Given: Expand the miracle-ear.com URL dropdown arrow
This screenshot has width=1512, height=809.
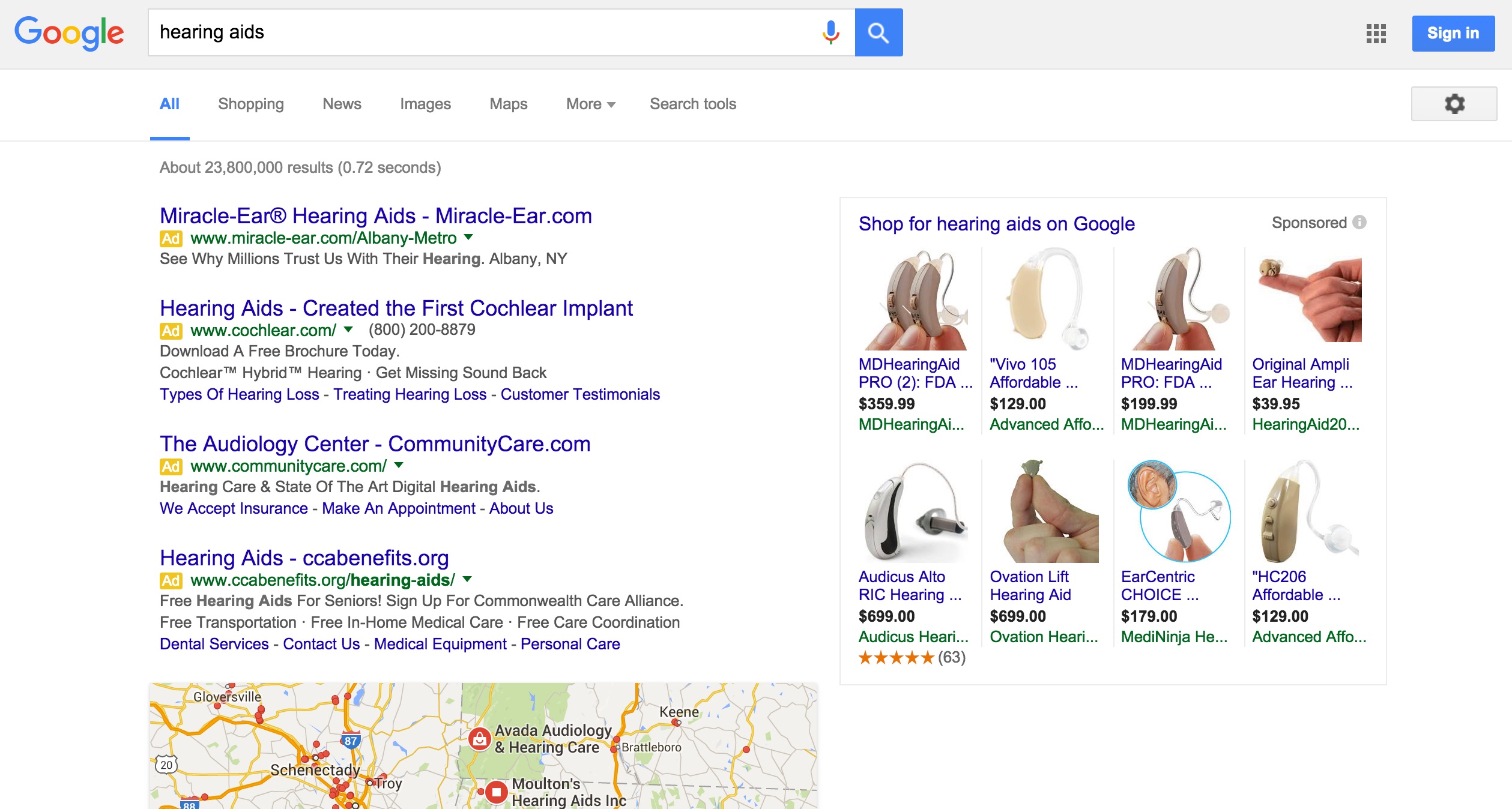Looking at the screenshot, I should pos(469,237).
